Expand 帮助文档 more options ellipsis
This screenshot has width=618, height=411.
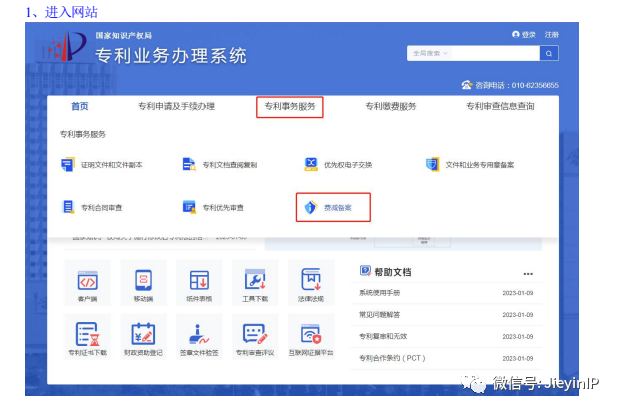(528, 273)
